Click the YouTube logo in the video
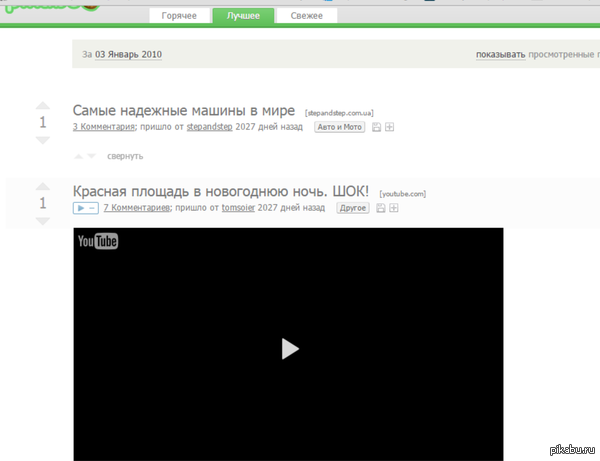 point(98,241)
